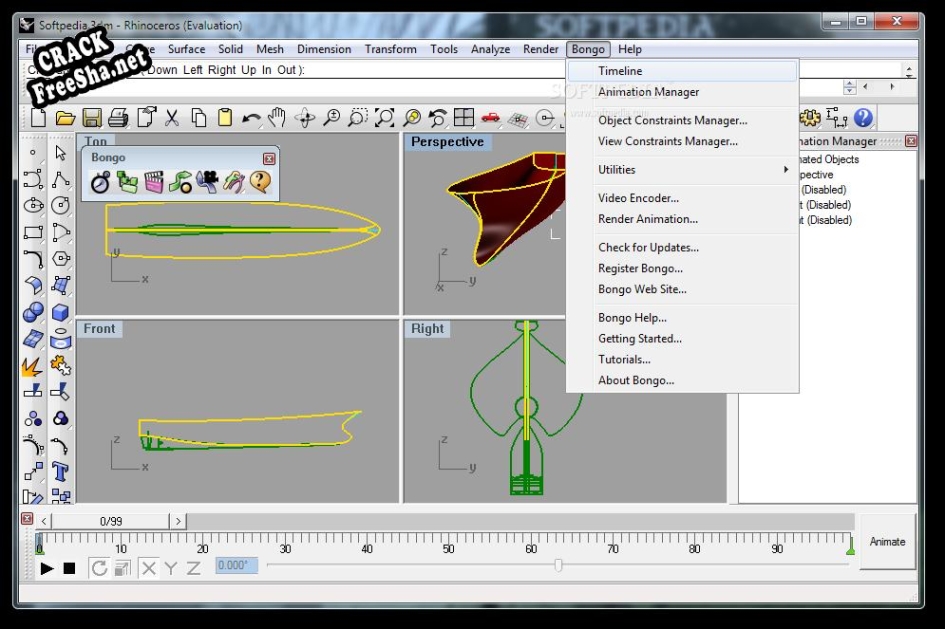The height and width of the screenshot is (629, 945).
Task: Toggle the X axis timeline button
Action: [149, 568]
